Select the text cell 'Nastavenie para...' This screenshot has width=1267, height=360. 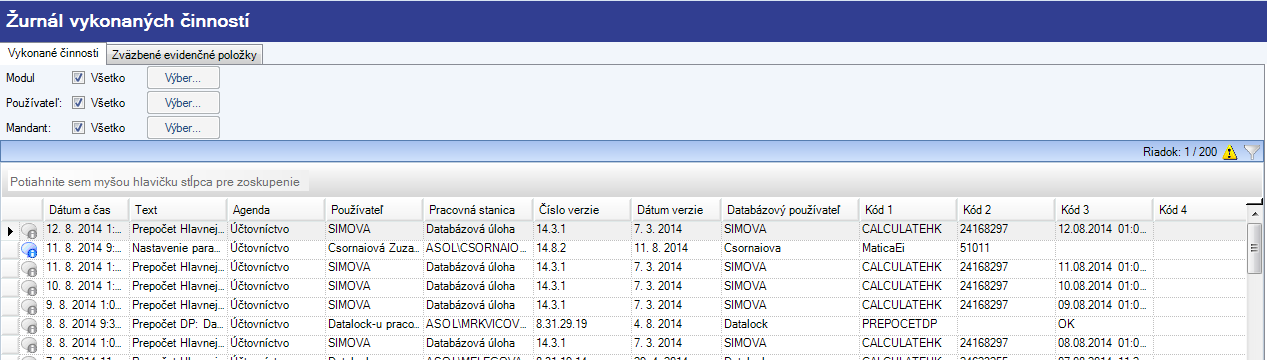pyautogui.click(x=178, y=249)
